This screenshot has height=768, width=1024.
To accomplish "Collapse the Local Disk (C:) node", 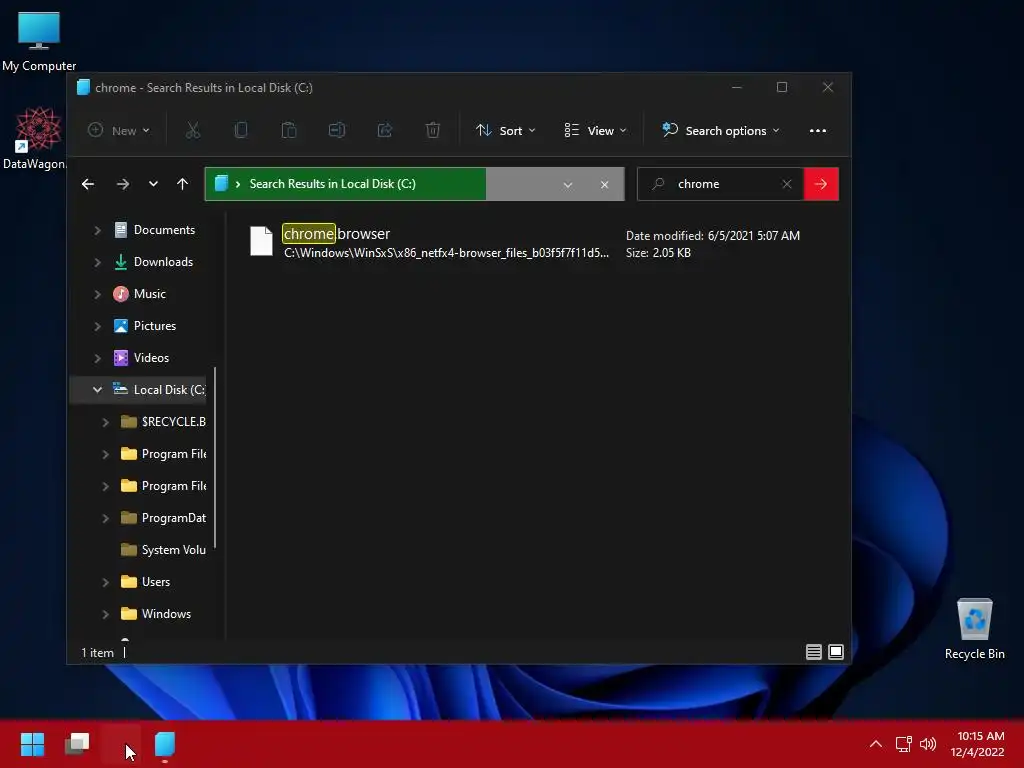I will coord(97,390).
